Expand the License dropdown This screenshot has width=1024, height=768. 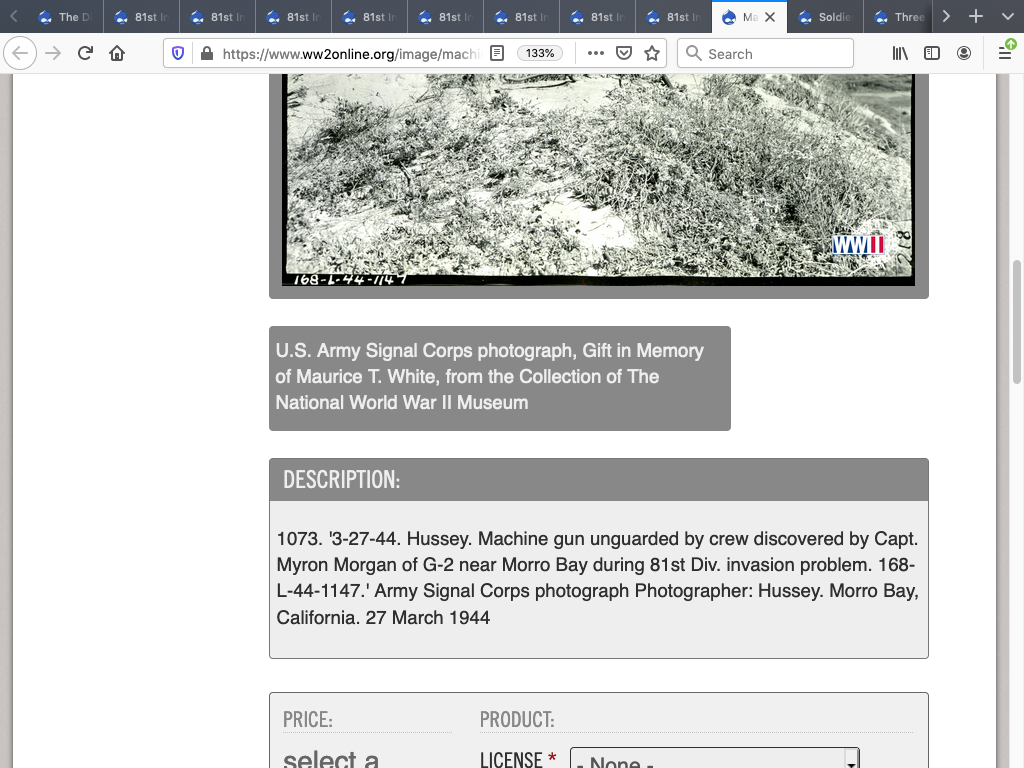click(714, 761)
